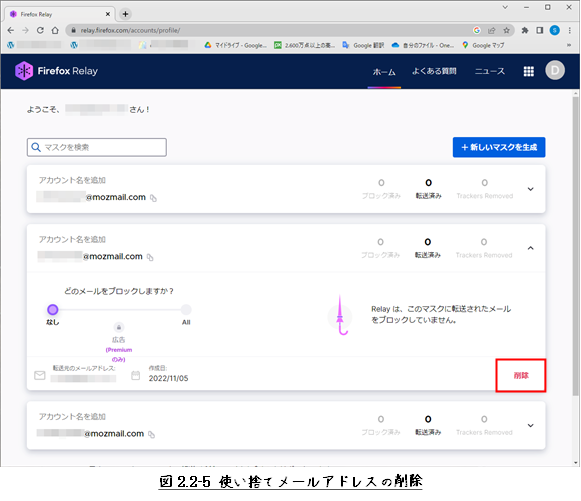Go forward using browser forward arrow
Image resolution: width=581 pixels, height=501 pixels.
25,30
